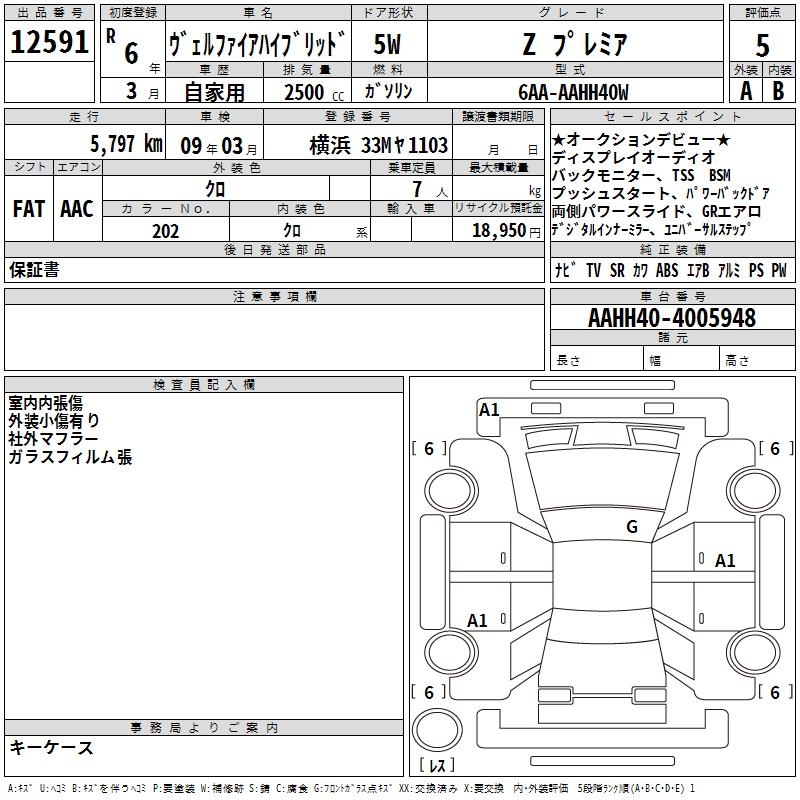Viewport: 800px width, 800px height.
Task: Click アルミ in the 純正装備 row
Action: tap(729, 270)
